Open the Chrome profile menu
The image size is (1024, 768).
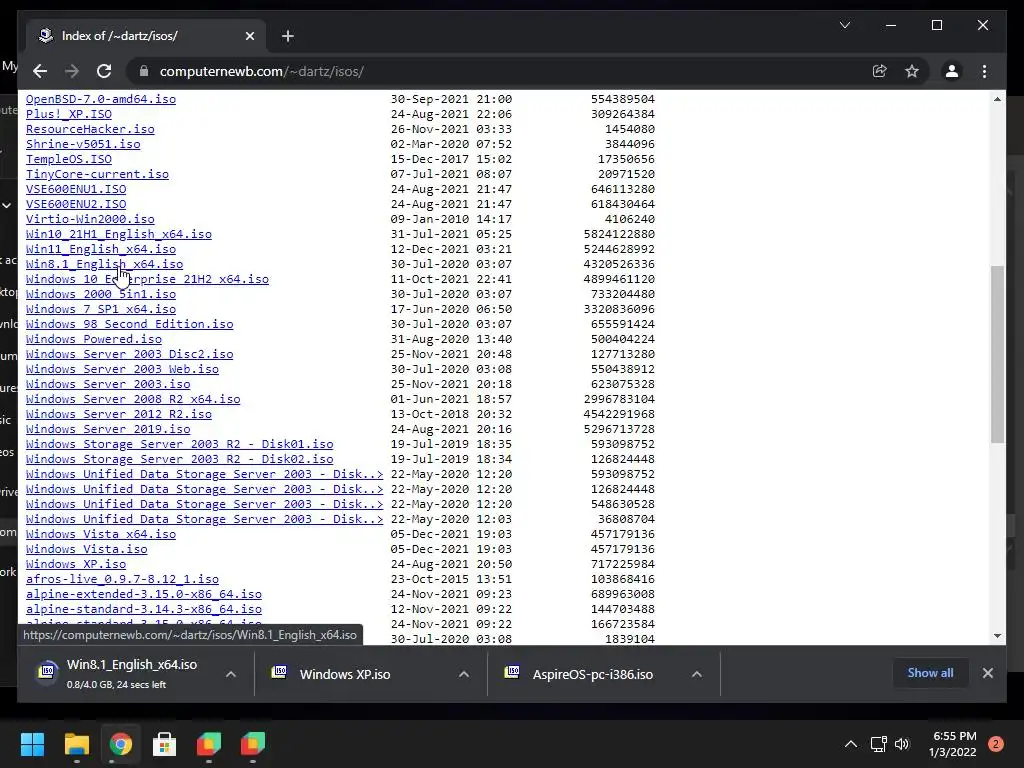(952, 71)
